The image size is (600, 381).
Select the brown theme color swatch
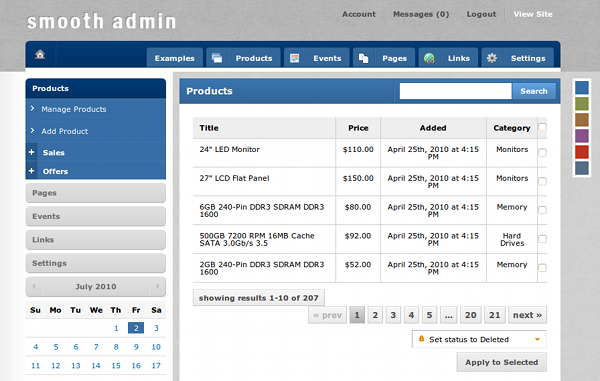point(582,120)
